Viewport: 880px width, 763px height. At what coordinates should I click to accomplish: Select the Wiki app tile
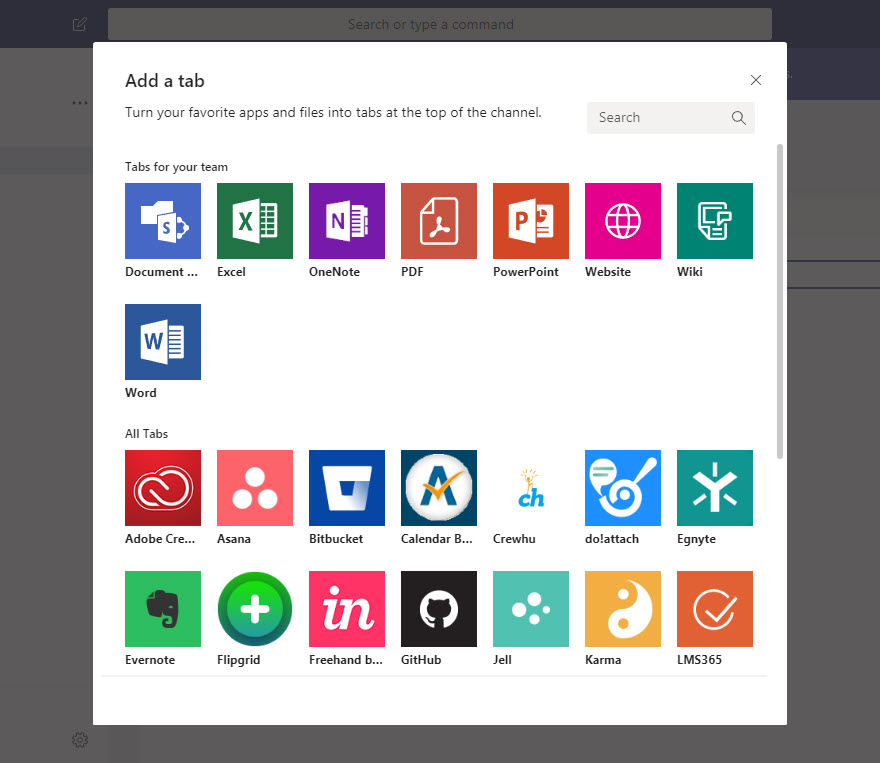(x=714, y=221)
